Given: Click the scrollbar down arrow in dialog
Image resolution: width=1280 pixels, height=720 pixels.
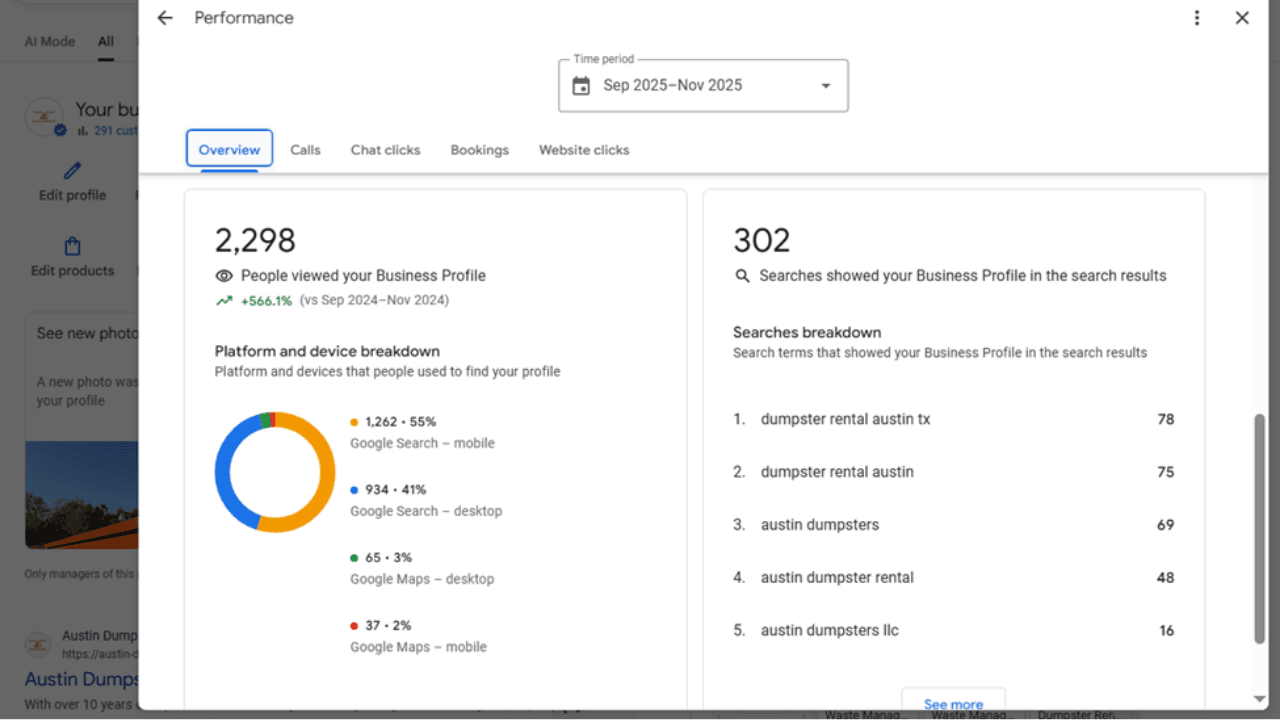Looking at the screenshot, I should (1259, 699).
